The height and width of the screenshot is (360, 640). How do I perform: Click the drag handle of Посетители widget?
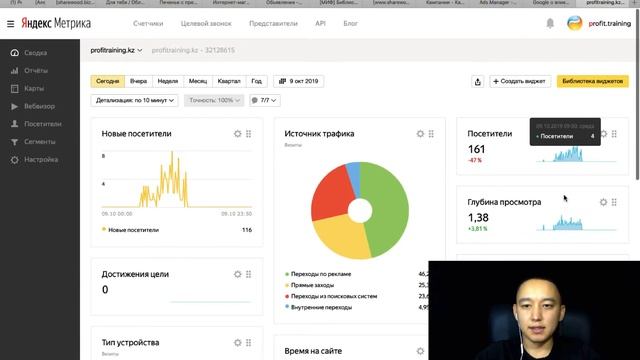(x=614, y=134)
